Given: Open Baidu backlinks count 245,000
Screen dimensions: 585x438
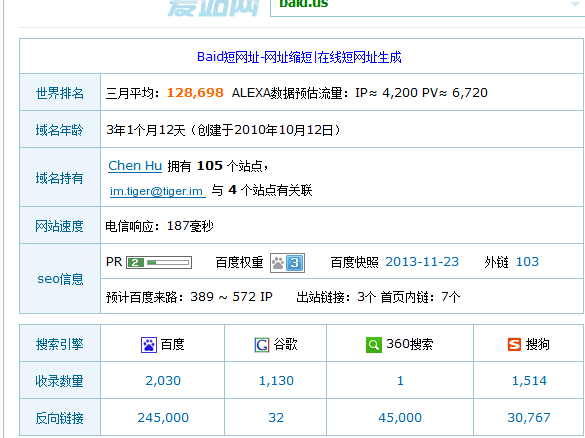Looking at the screenshot, I should tap(163, 418).
